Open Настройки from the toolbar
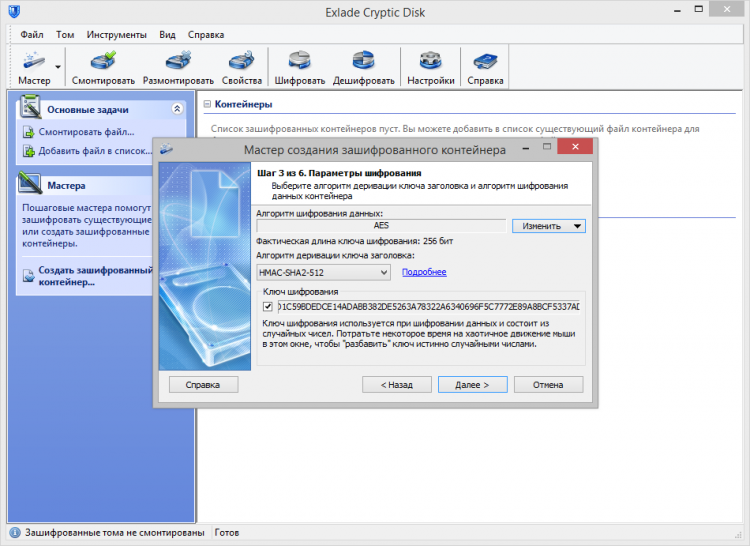 (x=430, y=67)
